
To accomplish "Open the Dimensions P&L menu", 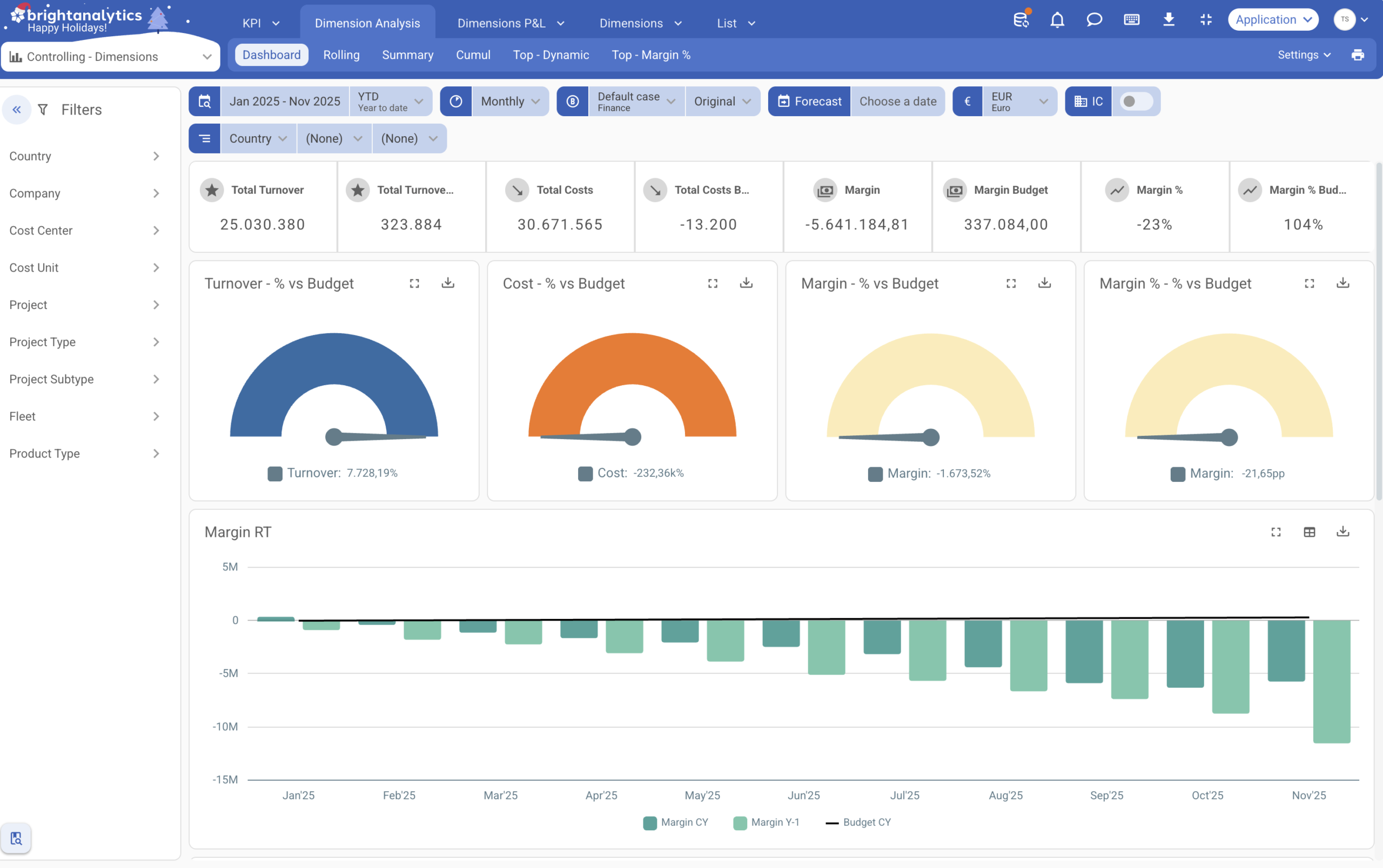I will click(511, 23).
